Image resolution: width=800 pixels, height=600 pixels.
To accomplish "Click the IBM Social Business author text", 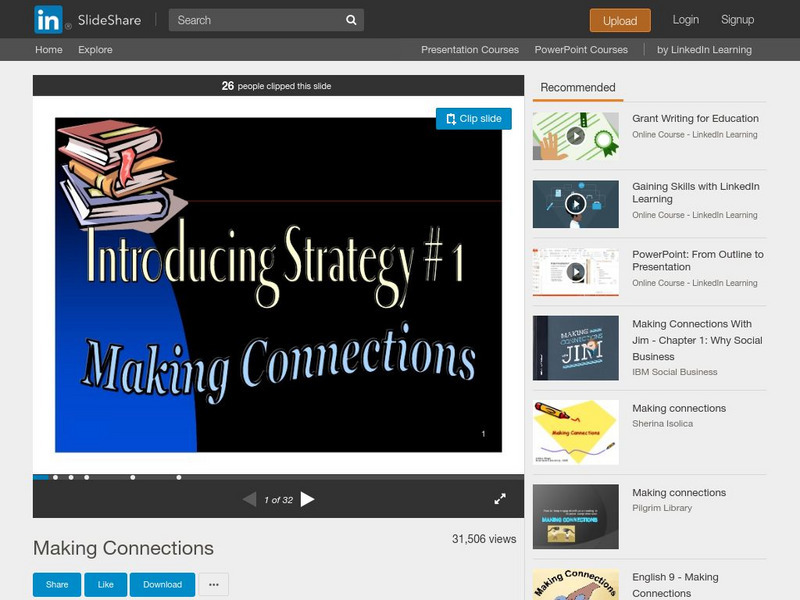I will coord(674,372).
